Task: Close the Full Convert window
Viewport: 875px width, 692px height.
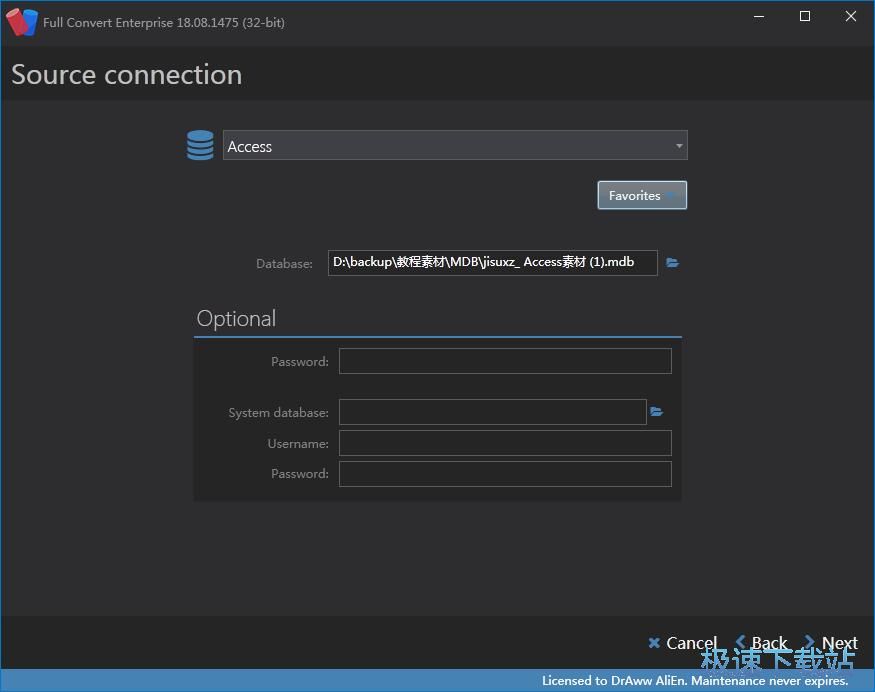Action: [x=851, y=17]
